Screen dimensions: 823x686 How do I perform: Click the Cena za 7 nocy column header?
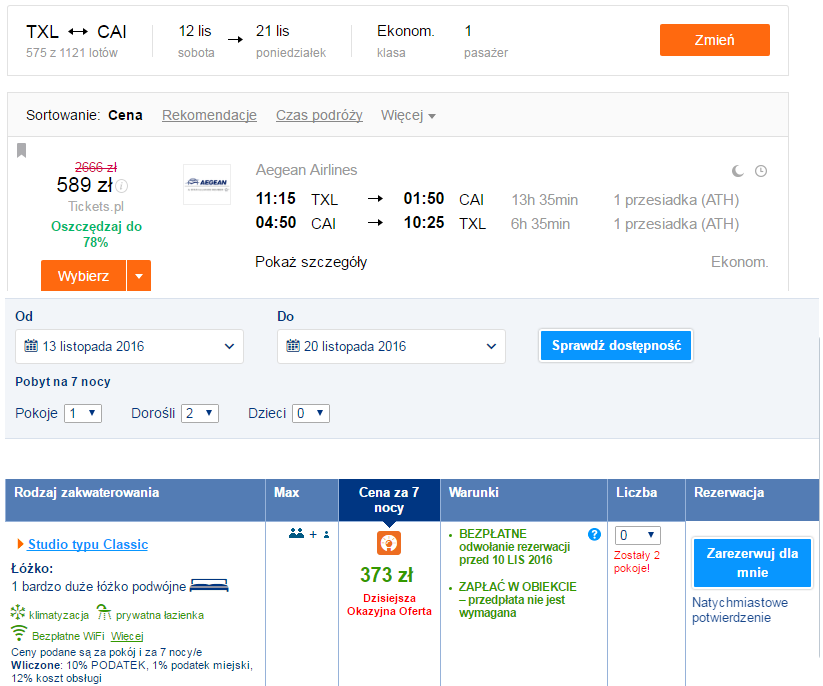[x=389, y=500]
